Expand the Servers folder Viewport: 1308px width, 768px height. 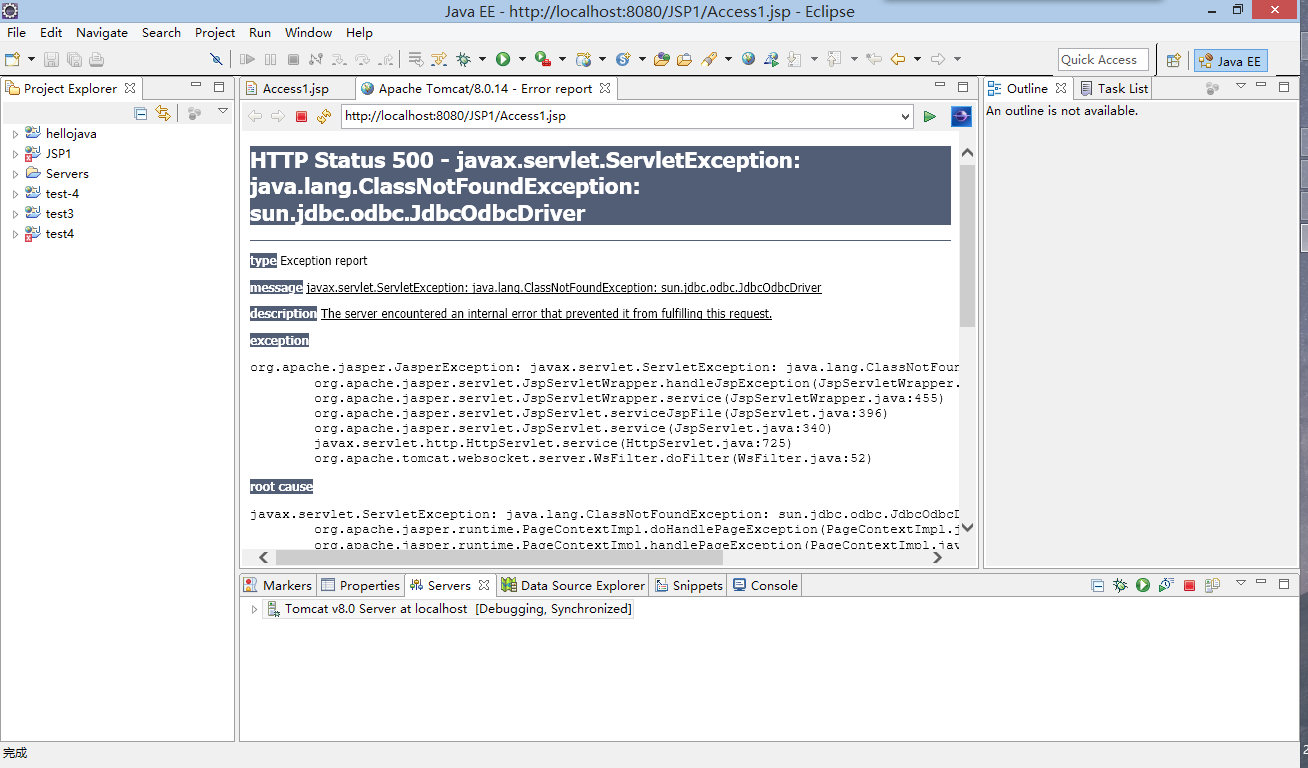point(15,173)
